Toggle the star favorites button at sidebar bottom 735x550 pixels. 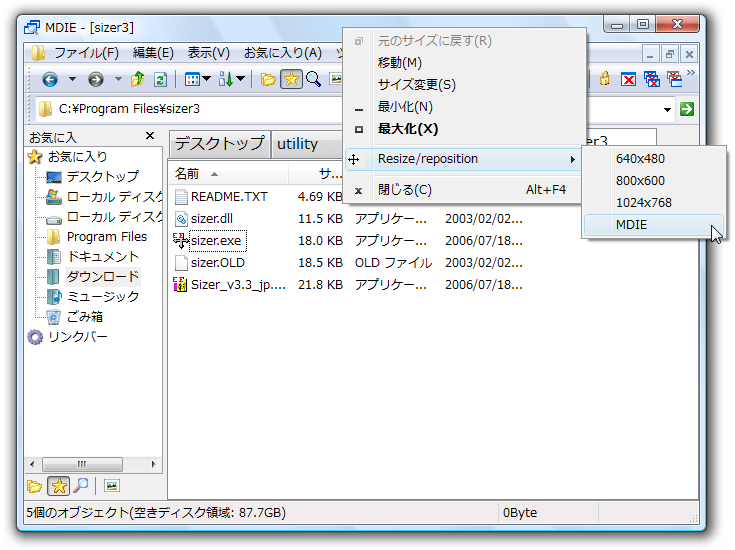[x=59, y=486]
